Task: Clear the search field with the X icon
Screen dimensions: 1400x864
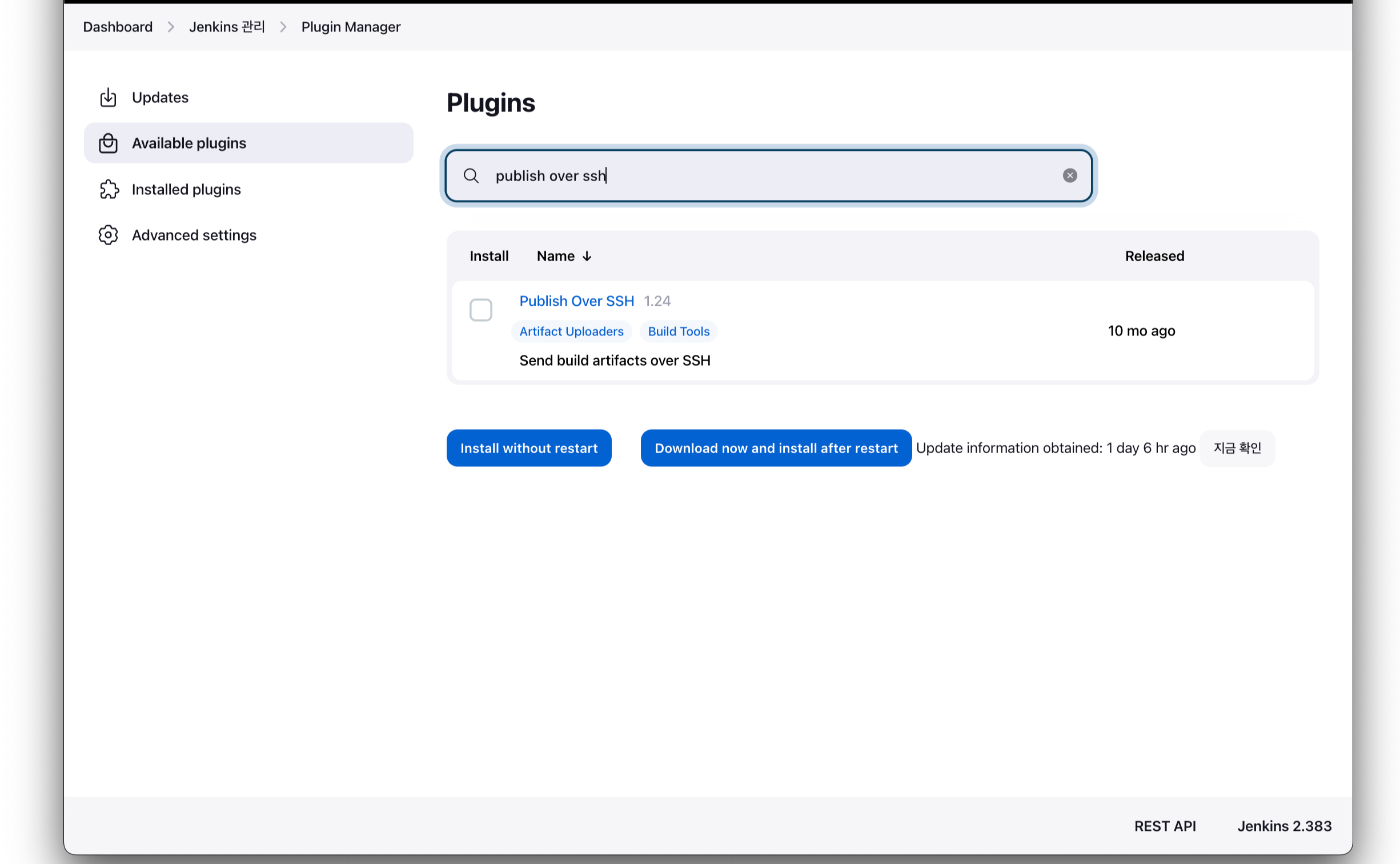Action: coord(1069,175)
